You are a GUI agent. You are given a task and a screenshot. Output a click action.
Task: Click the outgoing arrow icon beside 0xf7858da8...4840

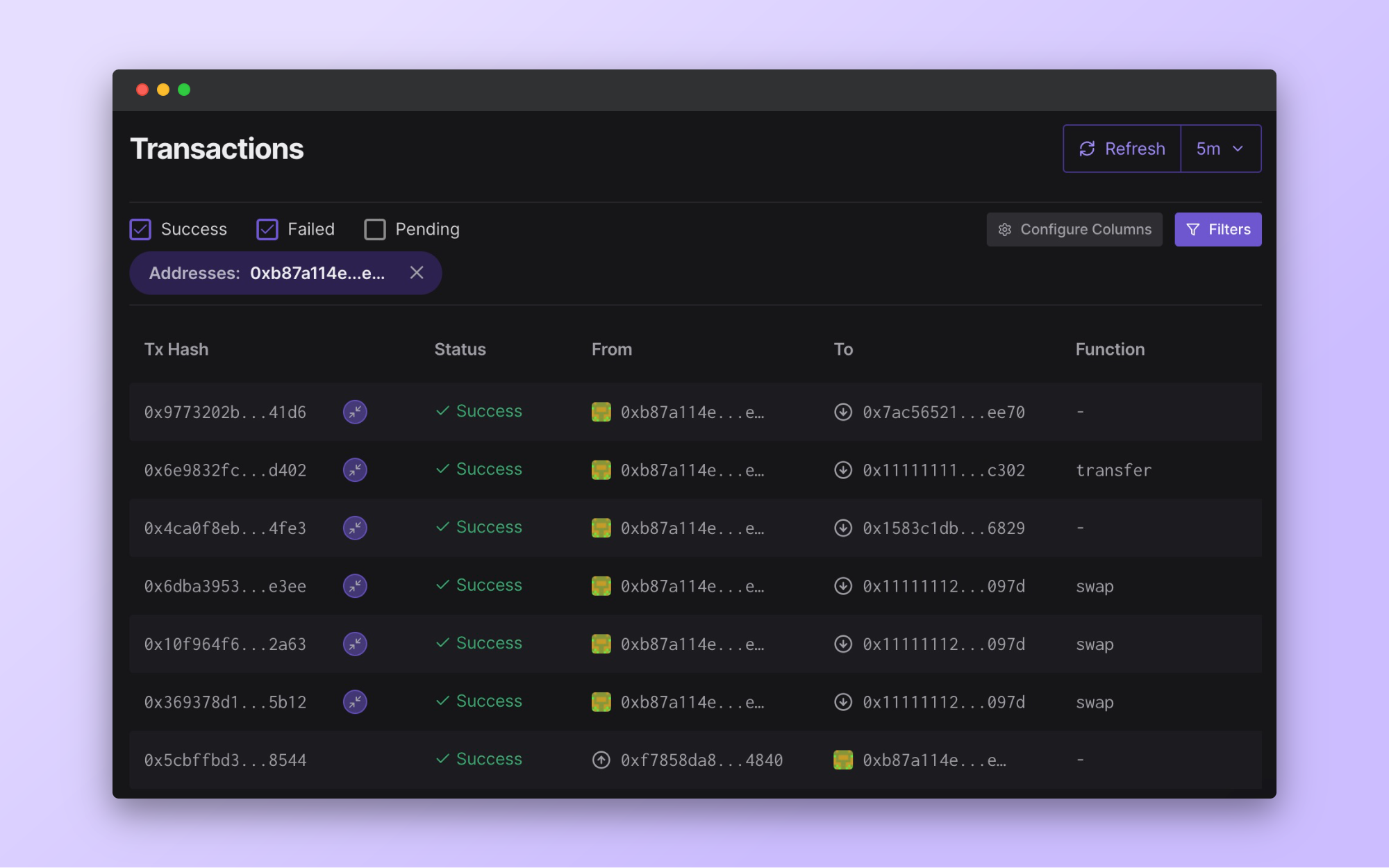click(x=600, y=760)
